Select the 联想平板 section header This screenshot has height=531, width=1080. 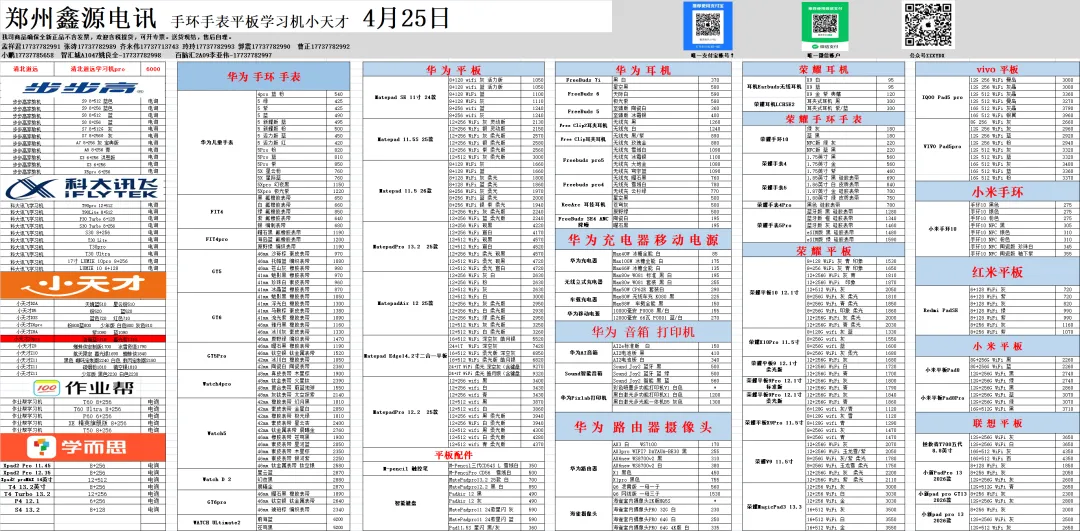997,421
